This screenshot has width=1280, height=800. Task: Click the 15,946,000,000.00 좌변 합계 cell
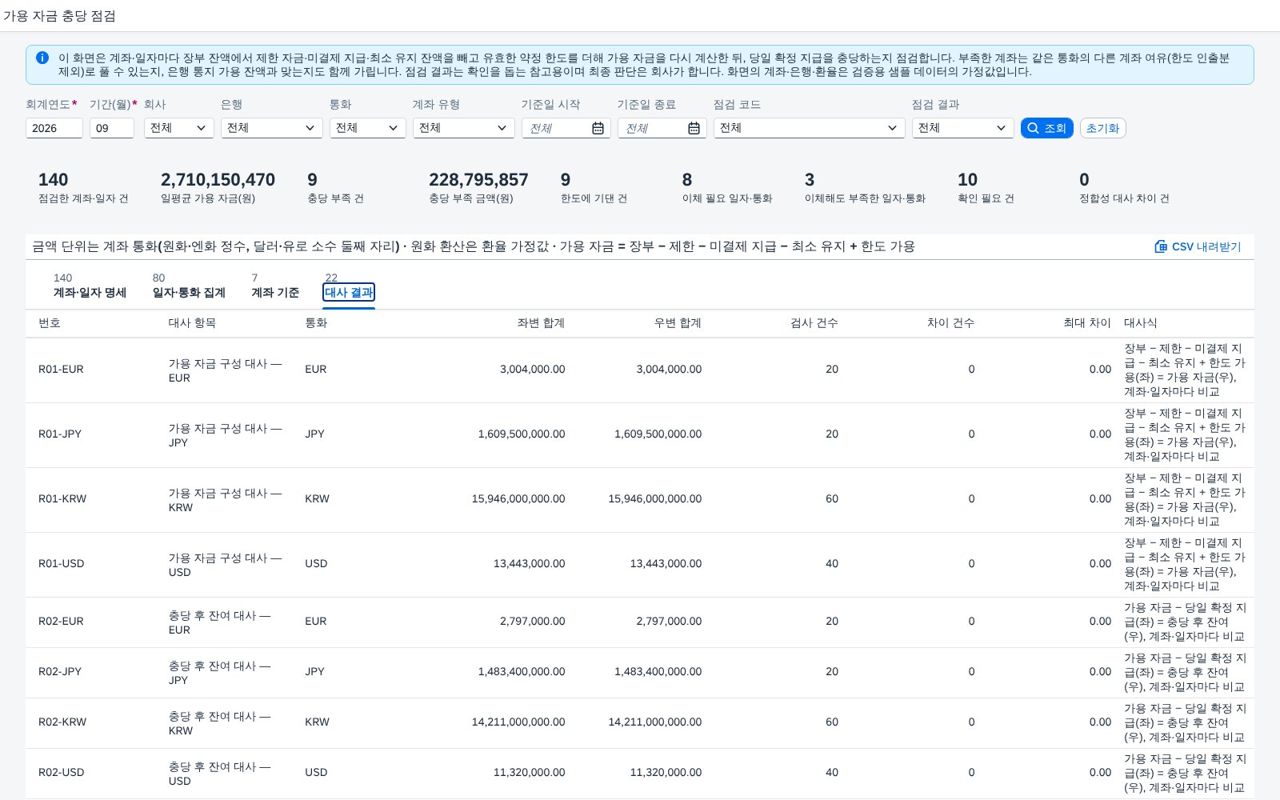(518, 499)
